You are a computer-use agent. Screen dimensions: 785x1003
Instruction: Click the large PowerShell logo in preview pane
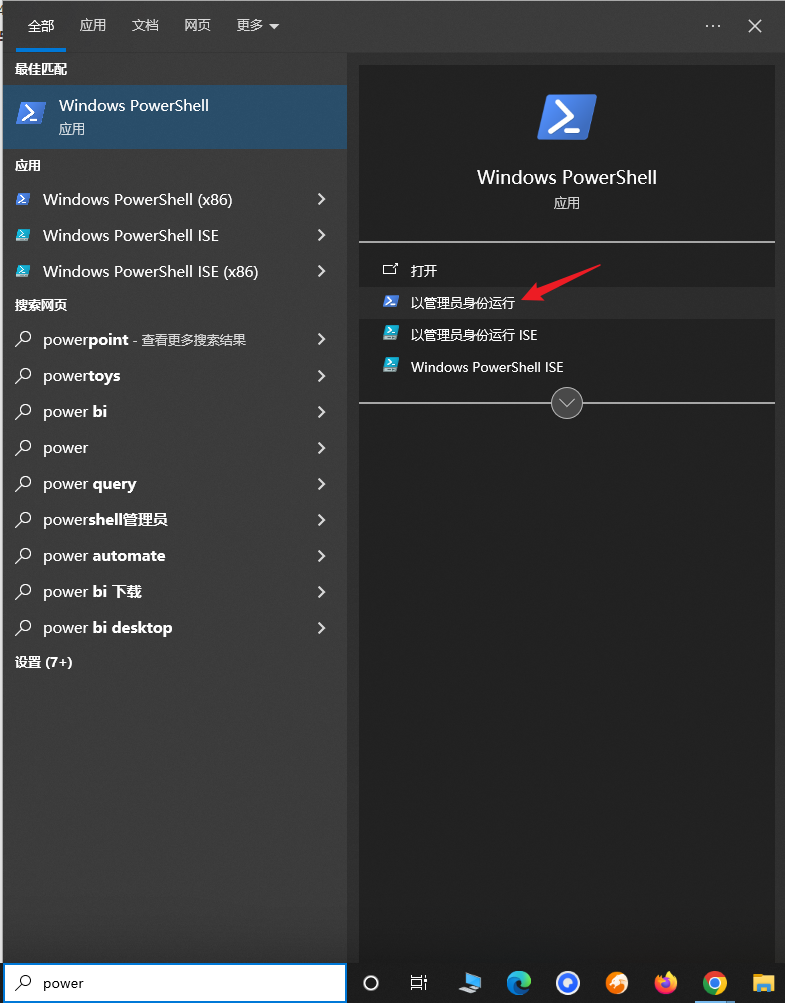coord(567,117)
